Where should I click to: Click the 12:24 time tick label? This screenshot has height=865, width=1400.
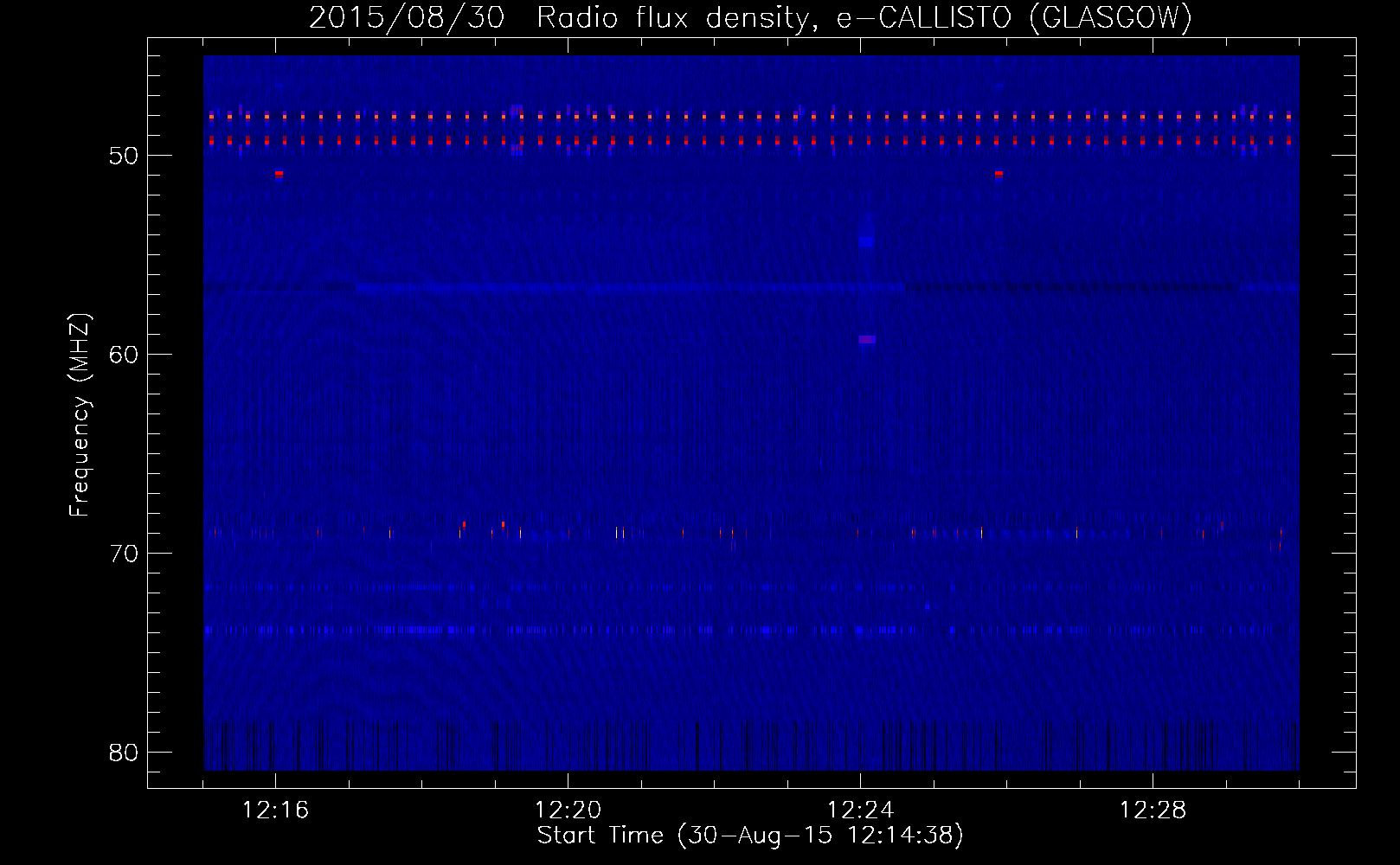pos(861,810)
